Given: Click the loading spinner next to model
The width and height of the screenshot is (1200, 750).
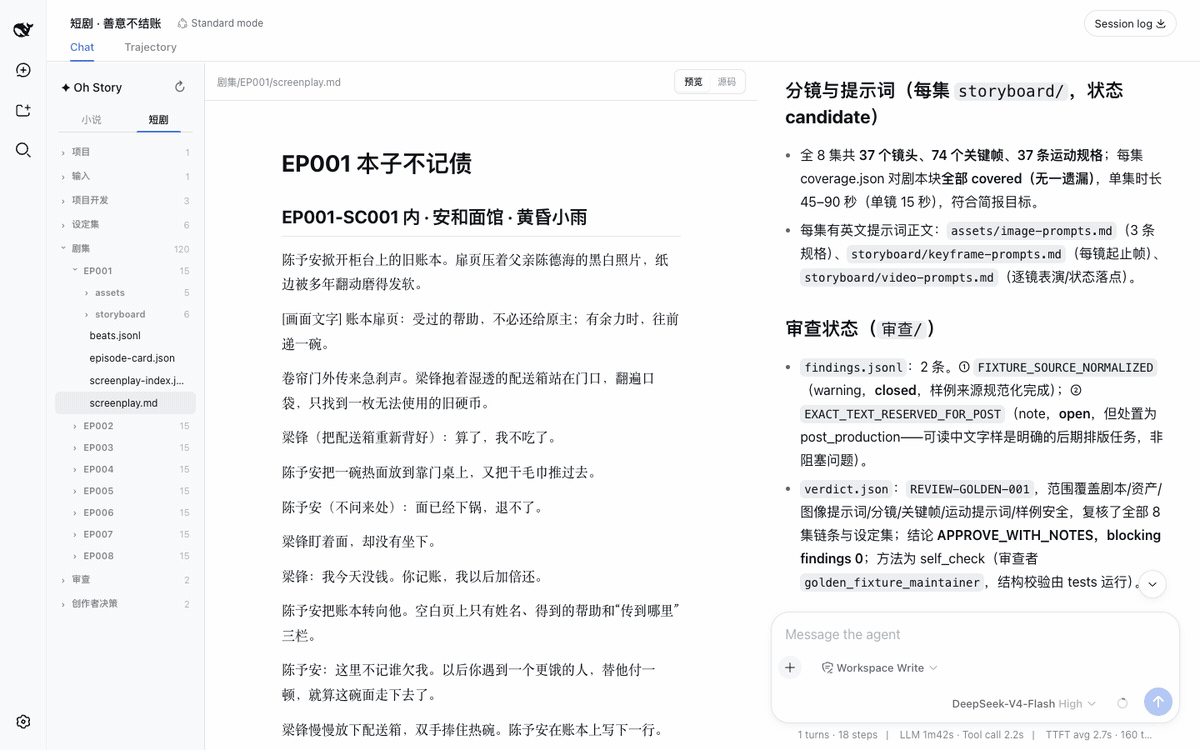Looking at the screenshot, I should (1122, 703).
